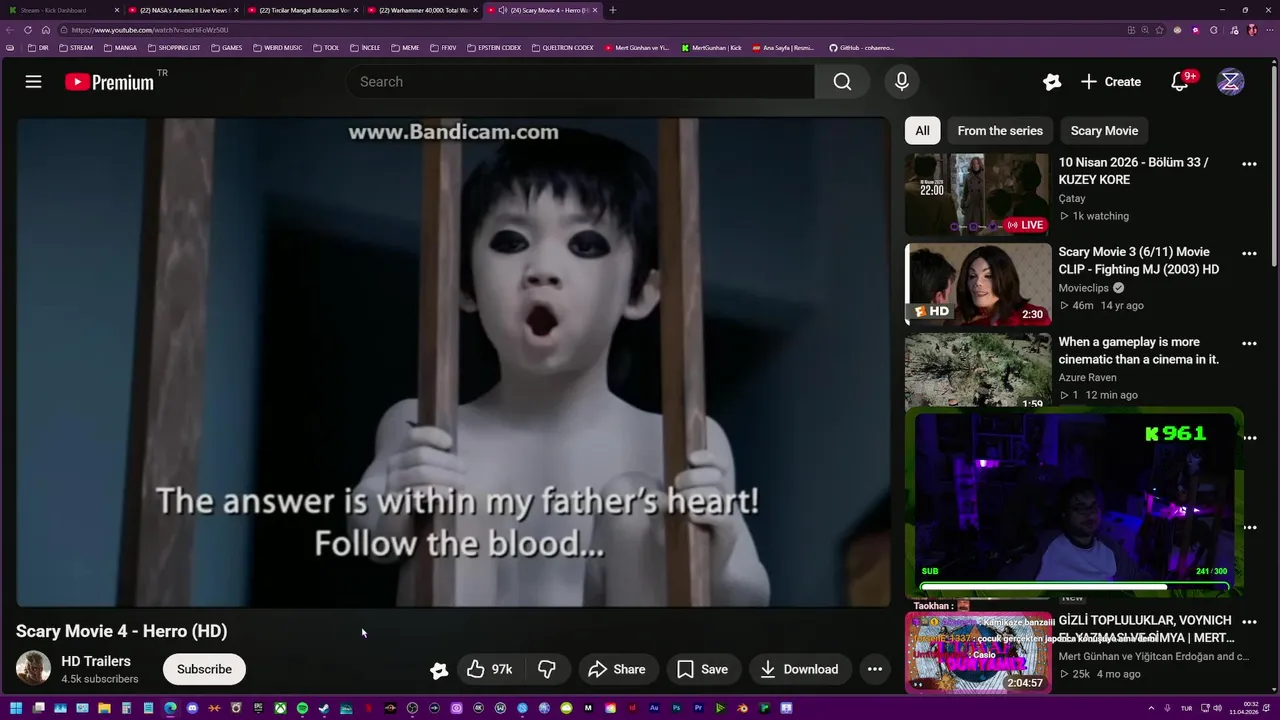1280x720 pixels.
Task: Open a new browser tab with plus
Action: click(x=613, y=10)
